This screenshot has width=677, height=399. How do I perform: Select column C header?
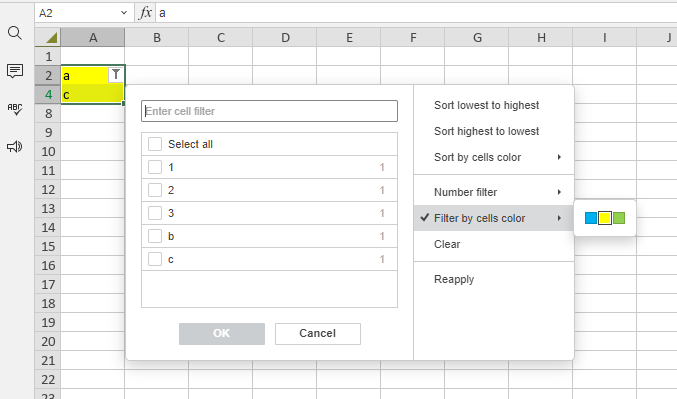(221, 38)
